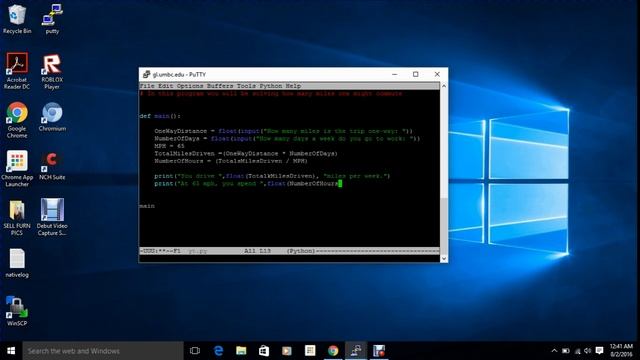Click the PuTTY taskbar button

point(356,351)
